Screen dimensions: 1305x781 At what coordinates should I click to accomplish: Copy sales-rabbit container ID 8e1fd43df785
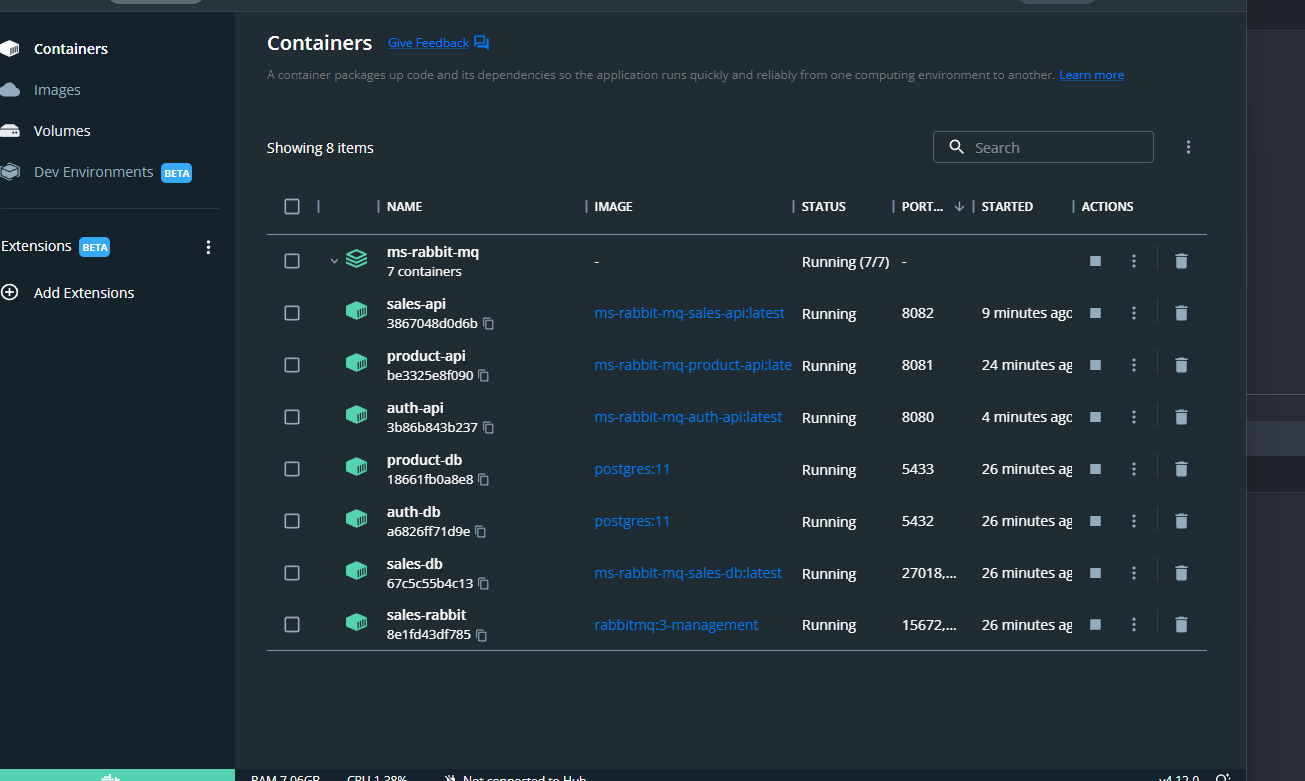pyautogui.click(x=482, y=635)
